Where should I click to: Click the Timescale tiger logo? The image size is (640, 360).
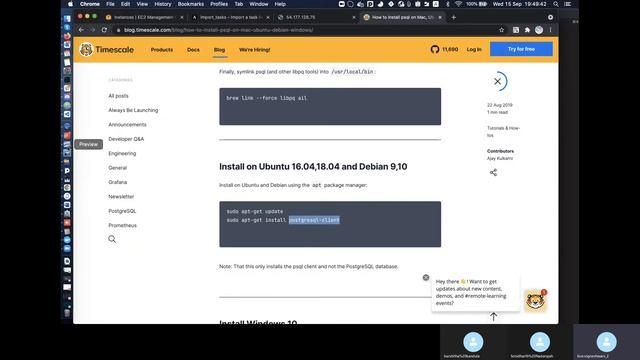click(86, 49)
